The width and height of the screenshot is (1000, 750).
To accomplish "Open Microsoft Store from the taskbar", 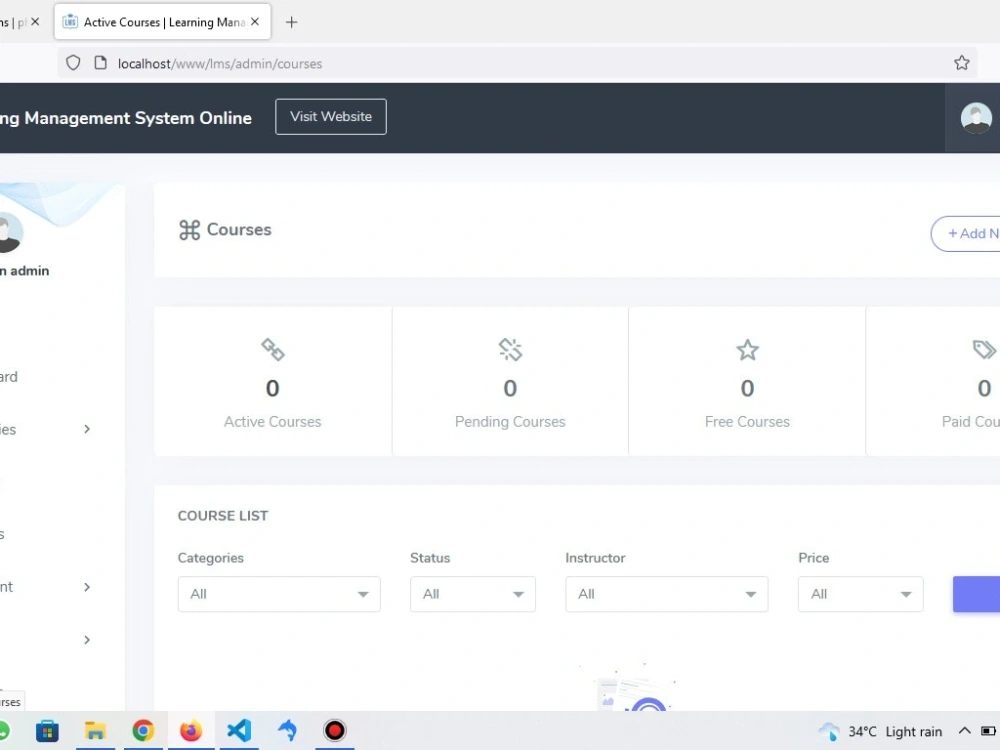I will (47, 730).
